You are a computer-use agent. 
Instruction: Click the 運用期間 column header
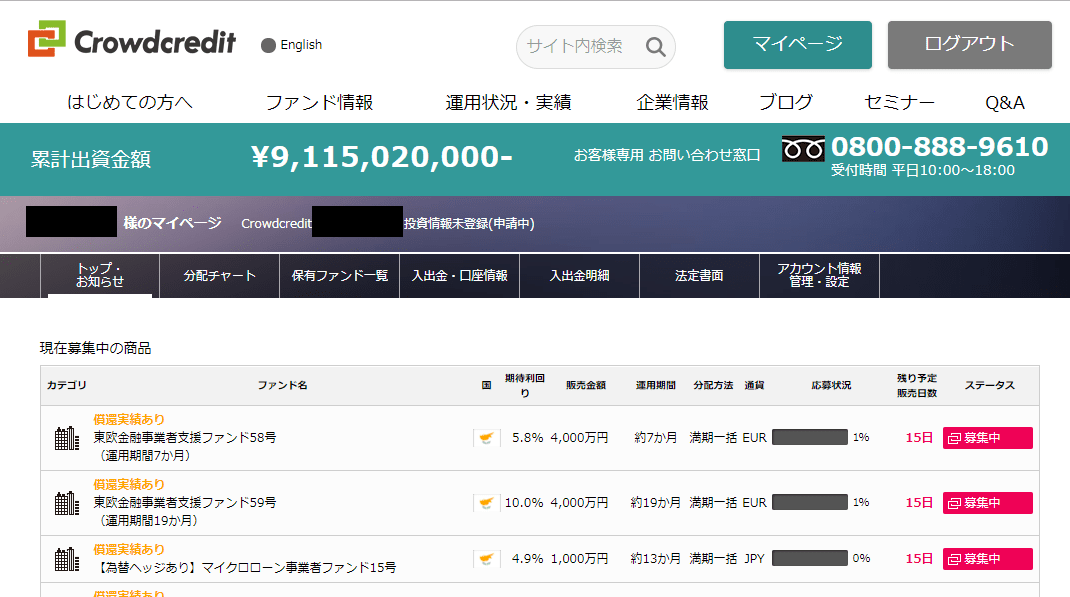pyautogui.click(x=656, y=385)
